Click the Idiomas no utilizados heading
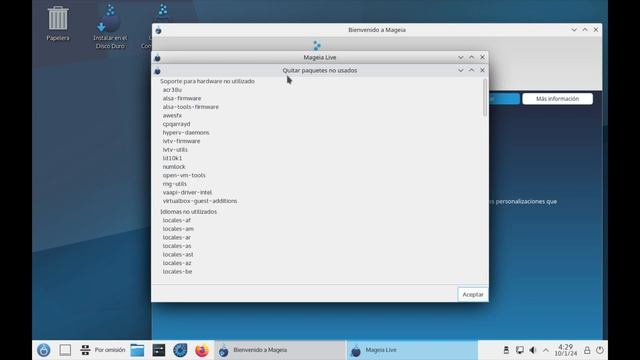This screenshot has width=640, height=360. click(189, 212)
